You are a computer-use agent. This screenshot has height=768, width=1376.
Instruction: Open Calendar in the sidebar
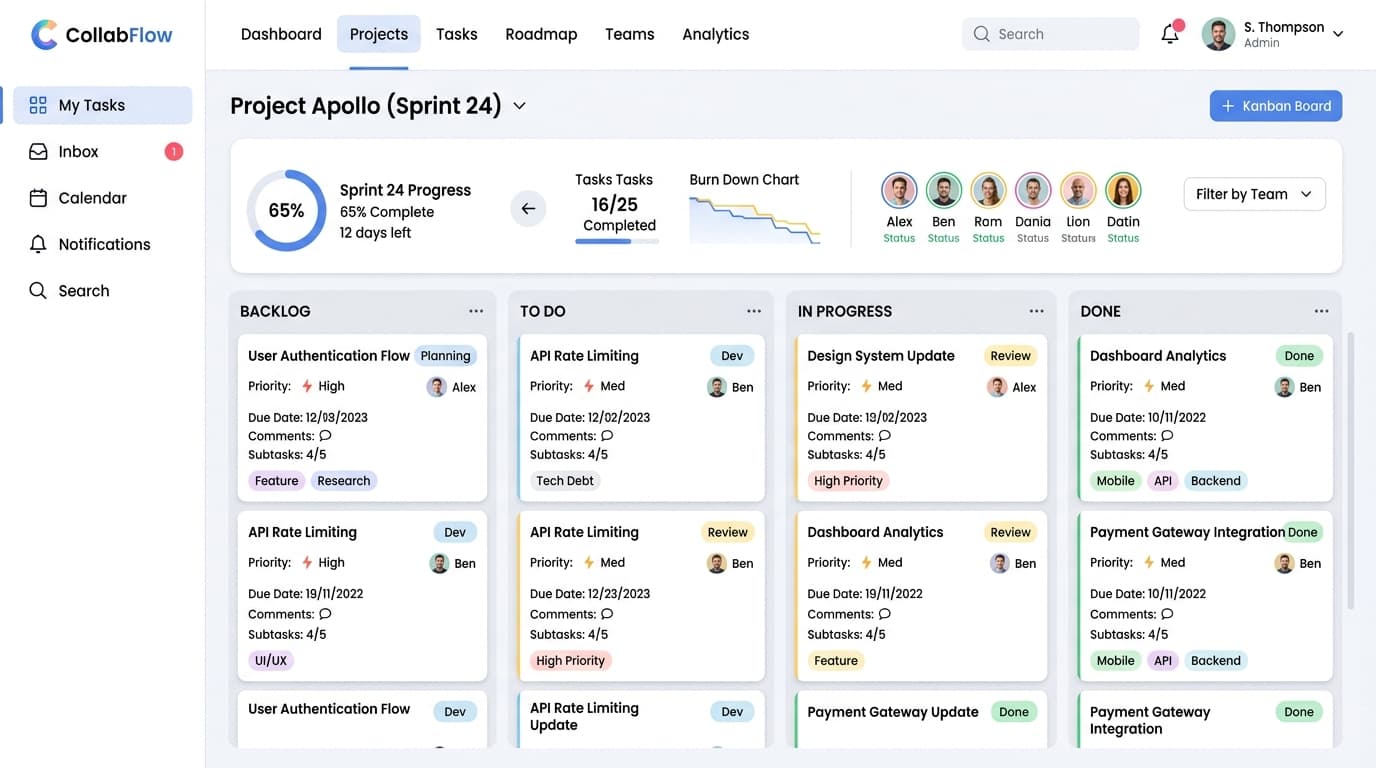102,198
